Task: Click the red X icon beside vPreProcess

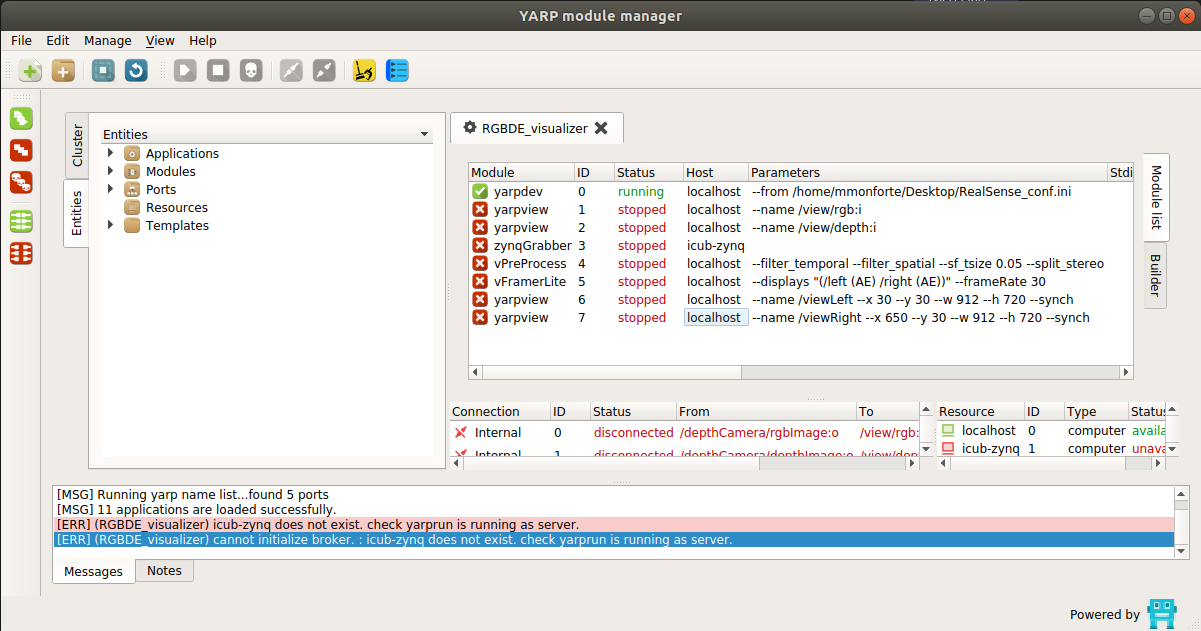Action: (480, 263)
